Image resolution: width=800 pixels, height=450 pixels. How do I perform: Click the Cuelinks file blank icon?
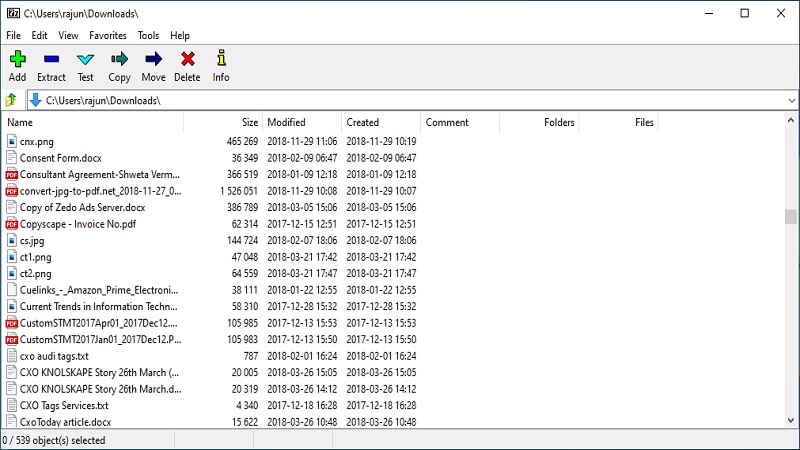click(x=12, y=290)
